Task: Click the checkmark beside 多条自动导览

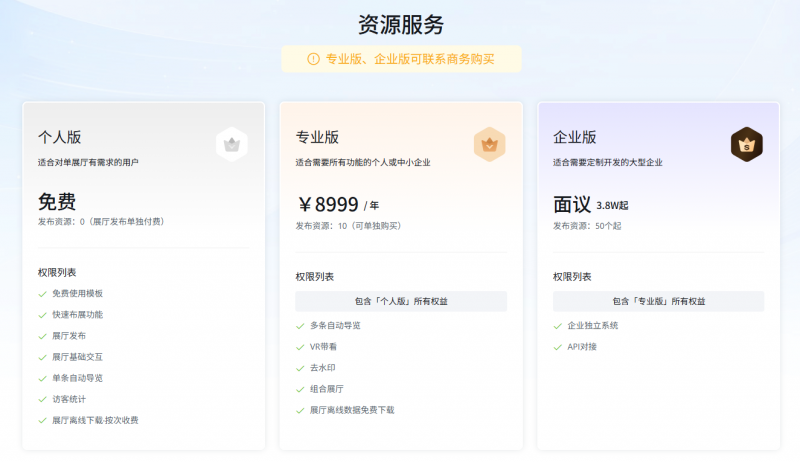Action: (300, 326)
